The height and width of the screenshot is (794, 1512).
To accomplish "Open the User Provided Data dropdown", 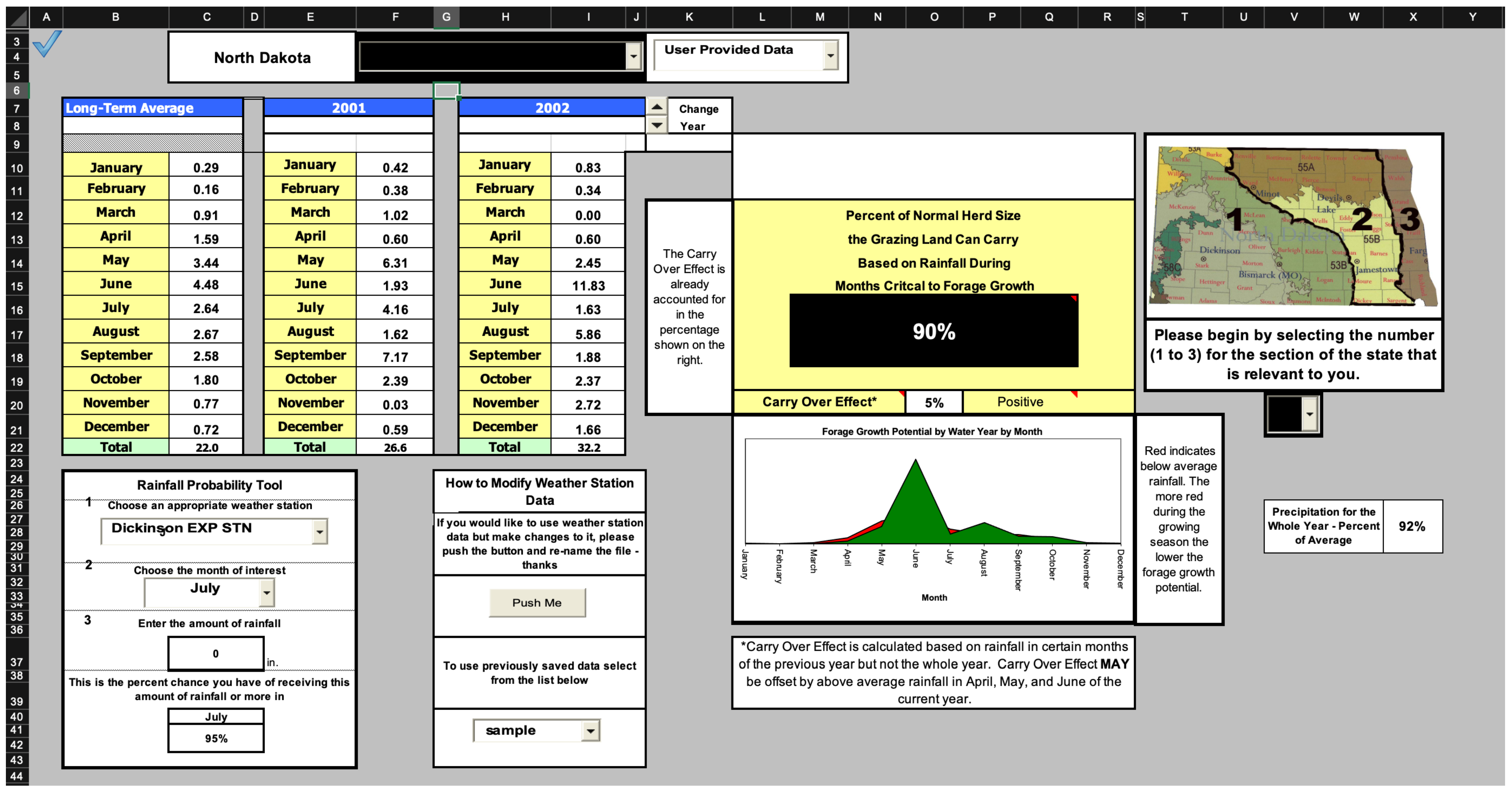I will coord(830,56).
